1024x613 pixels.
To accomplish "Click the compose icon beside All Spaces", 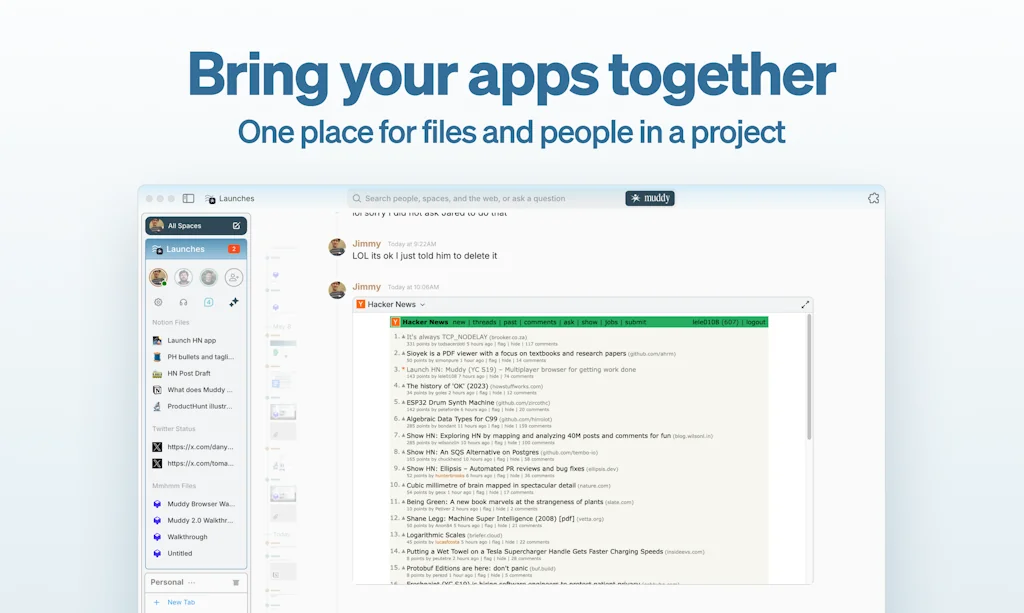I will coord(236,226).
